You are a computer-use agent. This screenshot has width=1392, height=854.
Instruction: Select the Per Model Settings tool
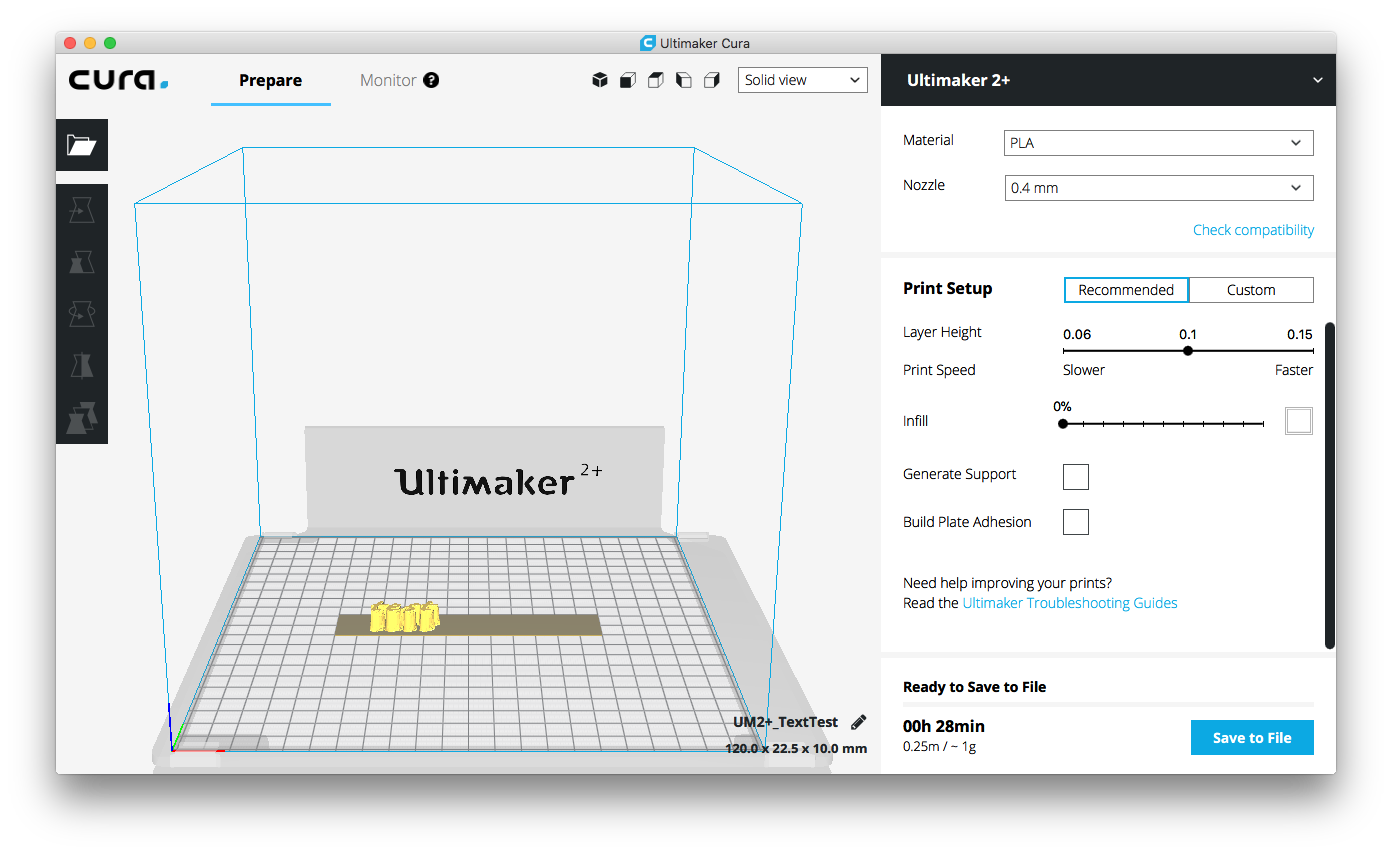click(82, 418)
